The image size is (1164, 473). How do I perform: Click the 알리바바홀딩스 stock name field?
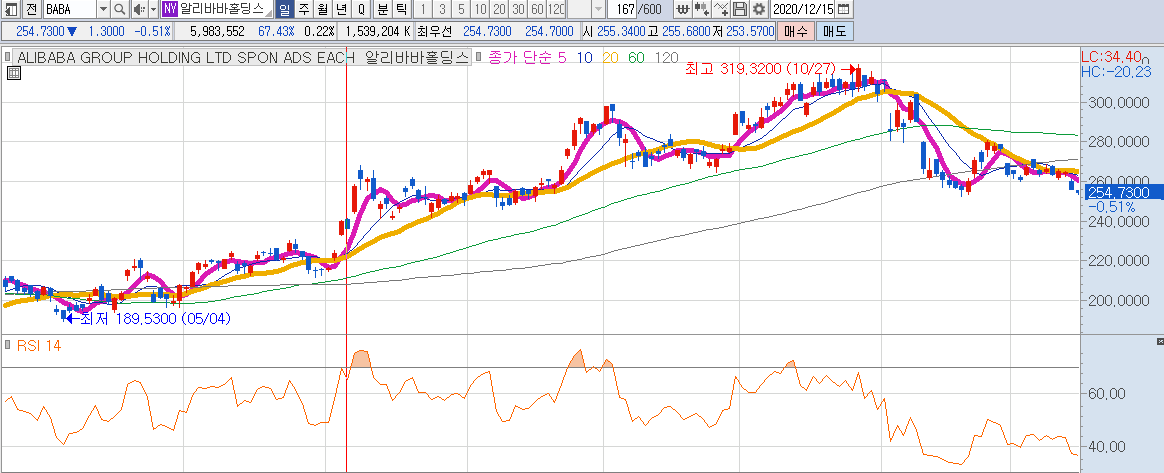(226, 10)
